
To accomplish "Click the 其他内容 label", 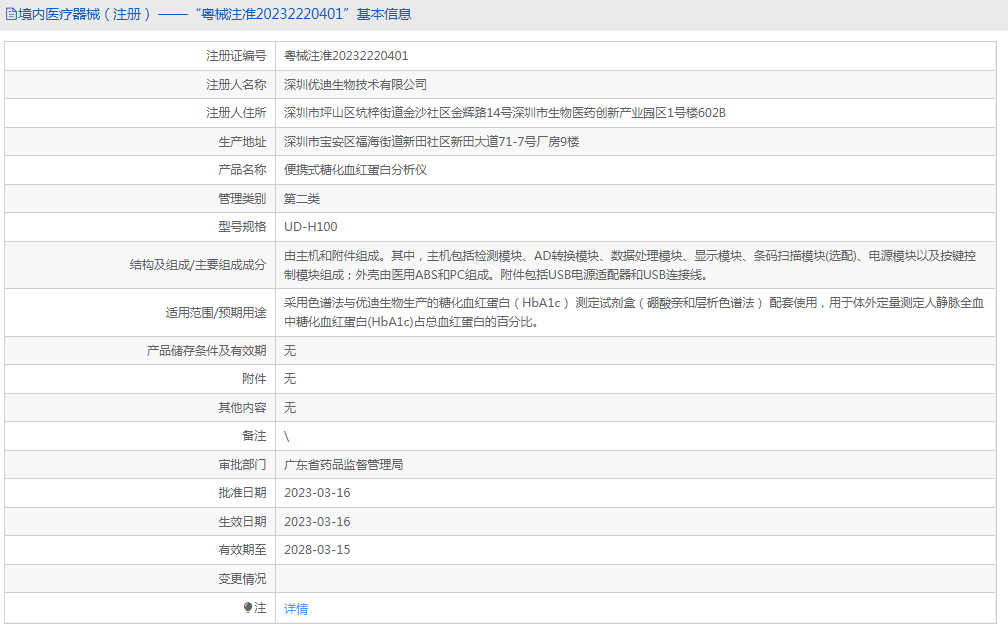I will coord(242,408).
